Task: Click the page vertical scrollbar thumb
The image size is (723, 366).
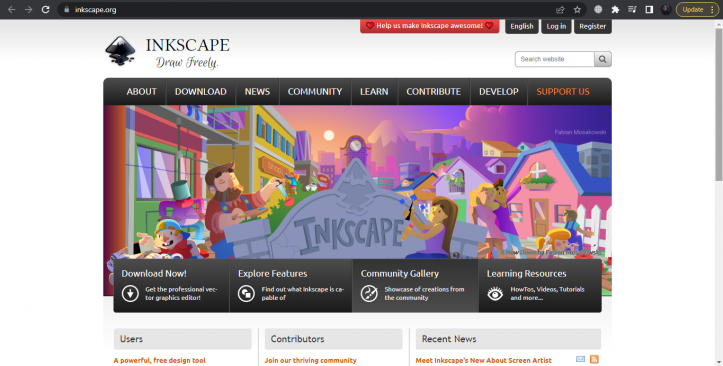Action: 719,104
